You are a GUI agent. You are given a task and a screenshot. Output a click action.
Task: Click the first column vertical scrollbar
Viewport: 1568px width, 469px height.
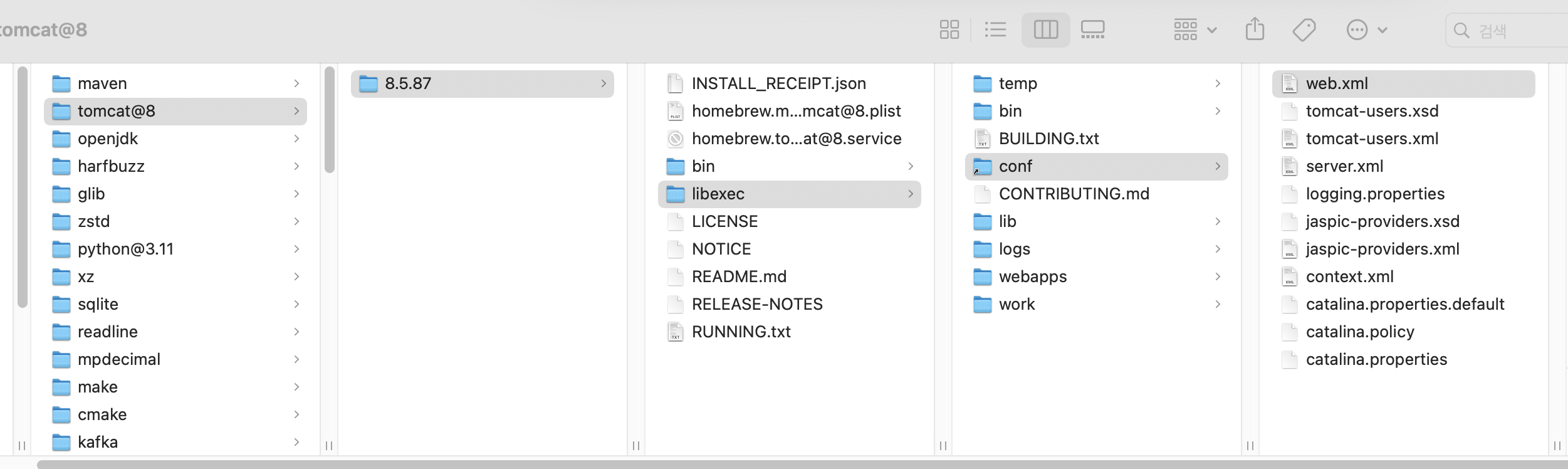(x=23, y=187)
